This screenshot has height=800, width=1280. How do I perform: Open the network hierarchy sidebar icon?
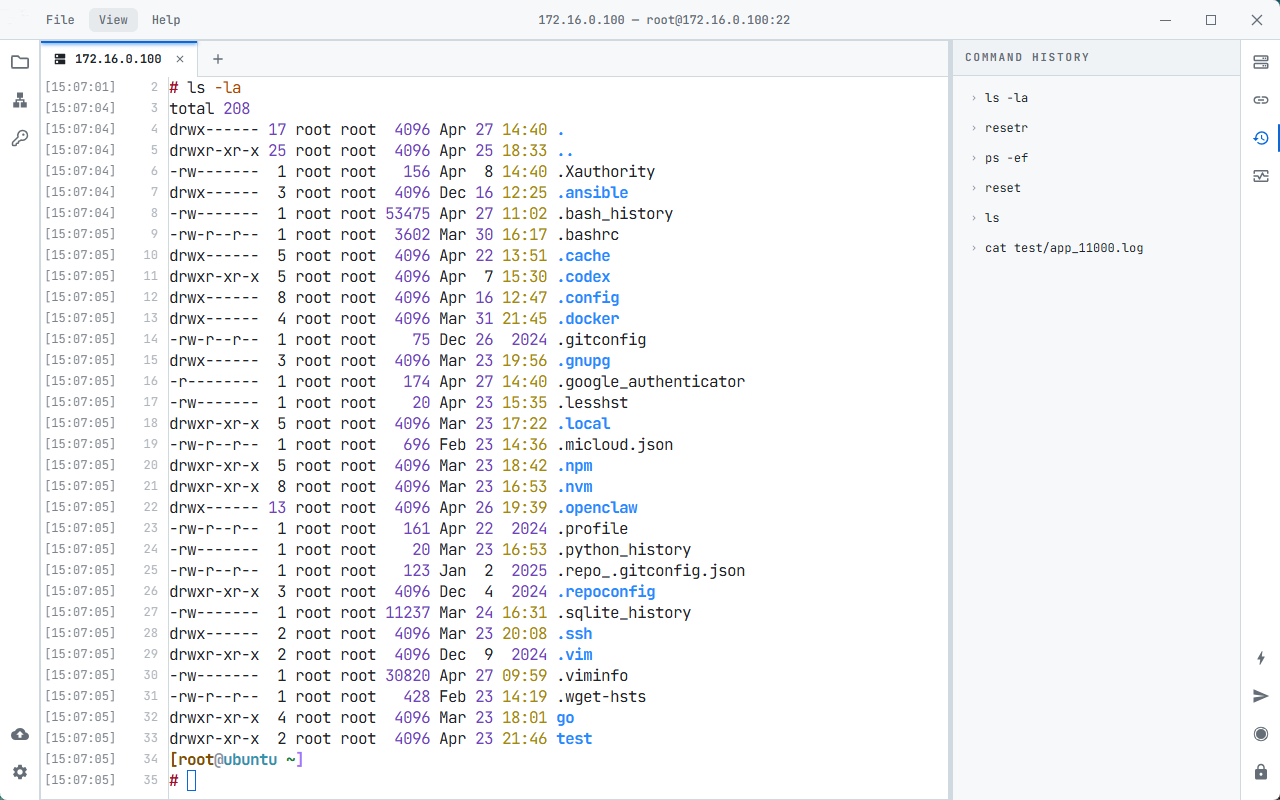[x=20, y=100]
